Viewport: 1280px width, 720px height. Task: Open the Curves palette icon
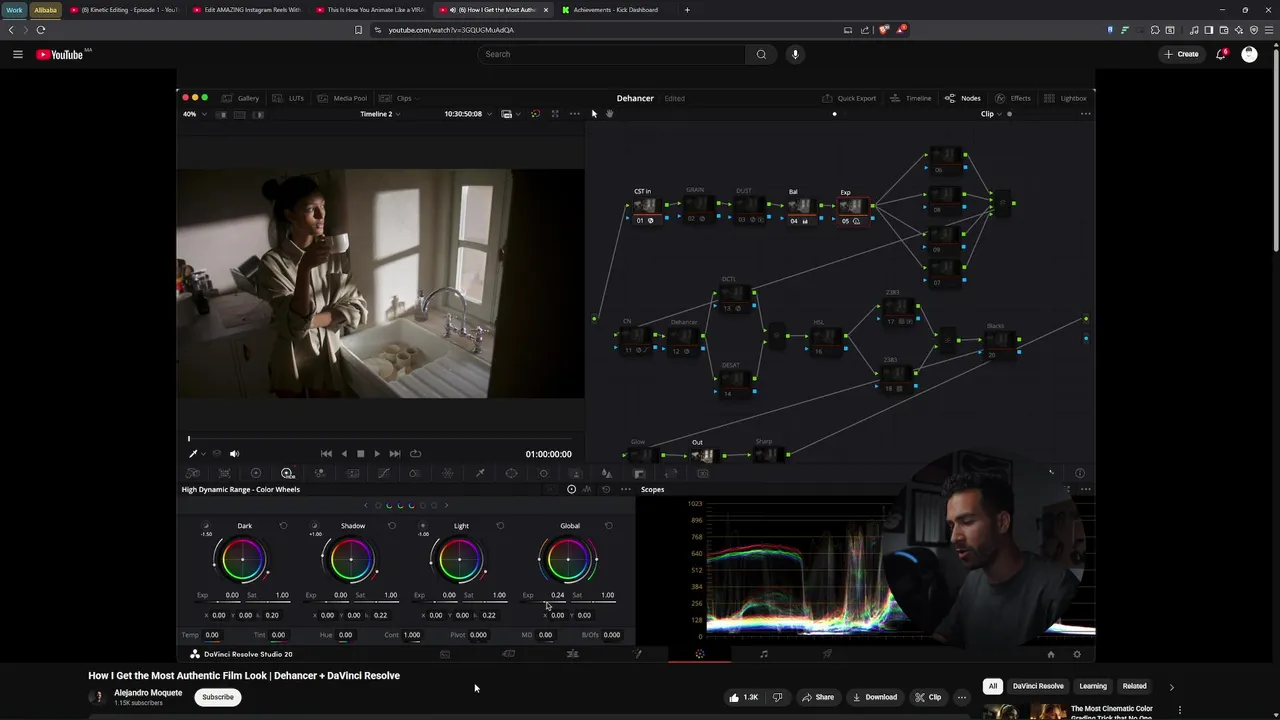[x=384, y=473]
